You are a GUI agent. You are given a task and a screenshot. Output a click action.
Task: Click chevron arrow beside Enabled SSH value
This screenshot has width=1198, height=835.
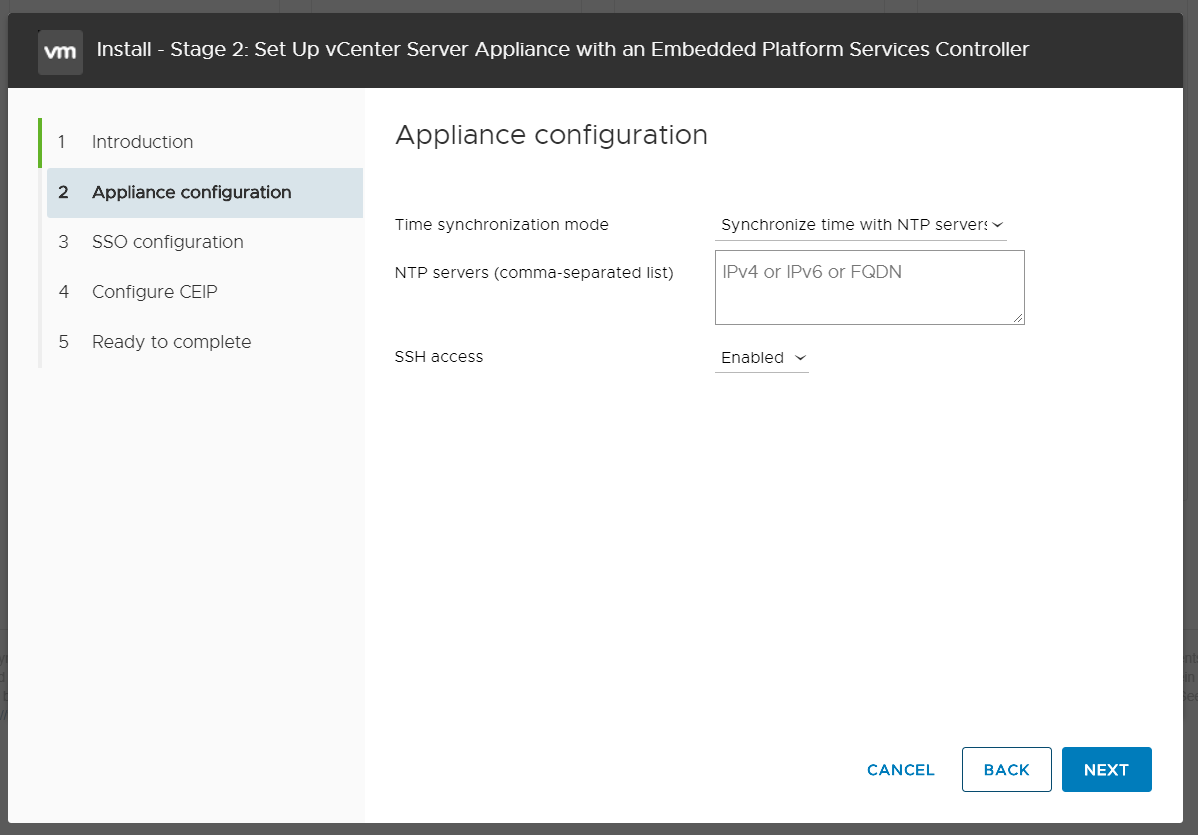pyautogui.click(x=799, y=358)
